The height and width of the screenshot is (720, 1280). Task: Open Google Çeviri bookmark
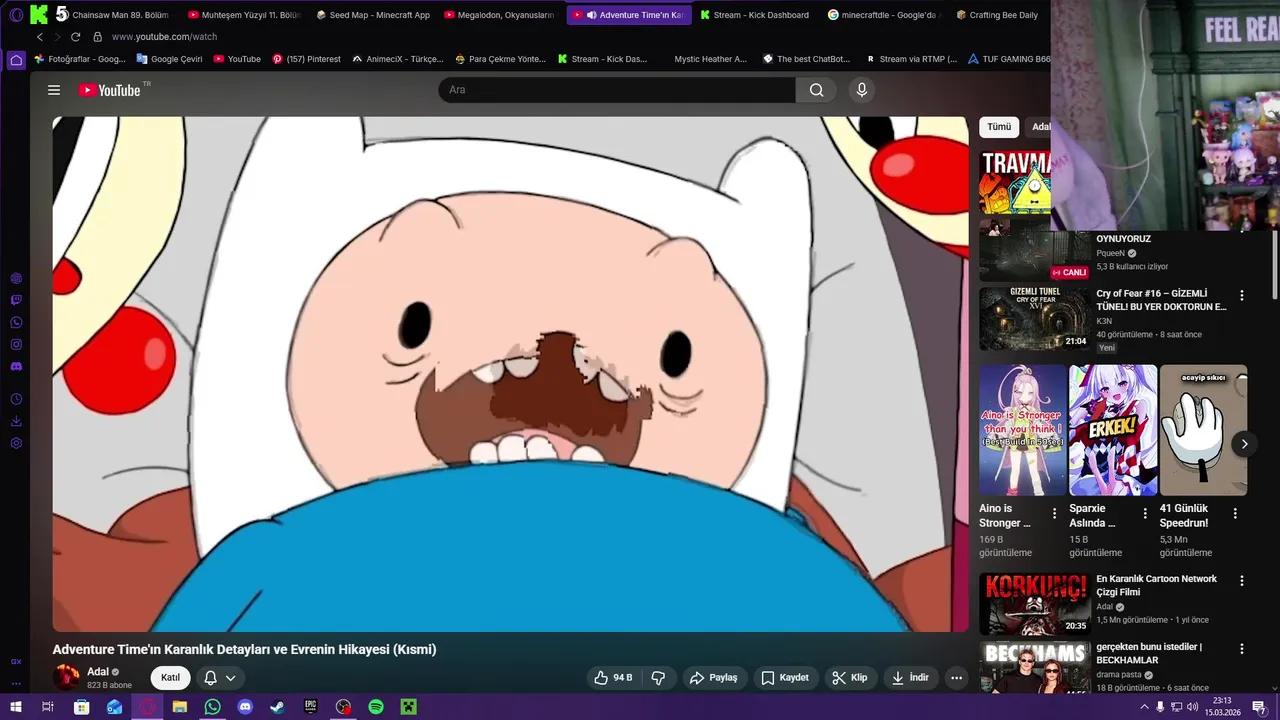(x=169, y=59)
